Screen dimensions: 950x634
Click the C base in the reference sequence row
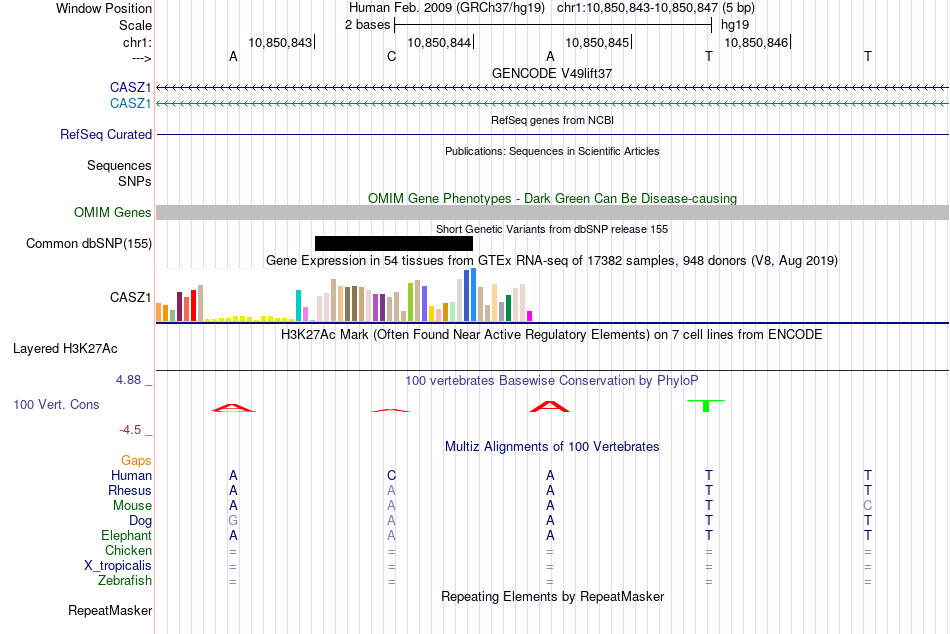click(x=391, y=56)
